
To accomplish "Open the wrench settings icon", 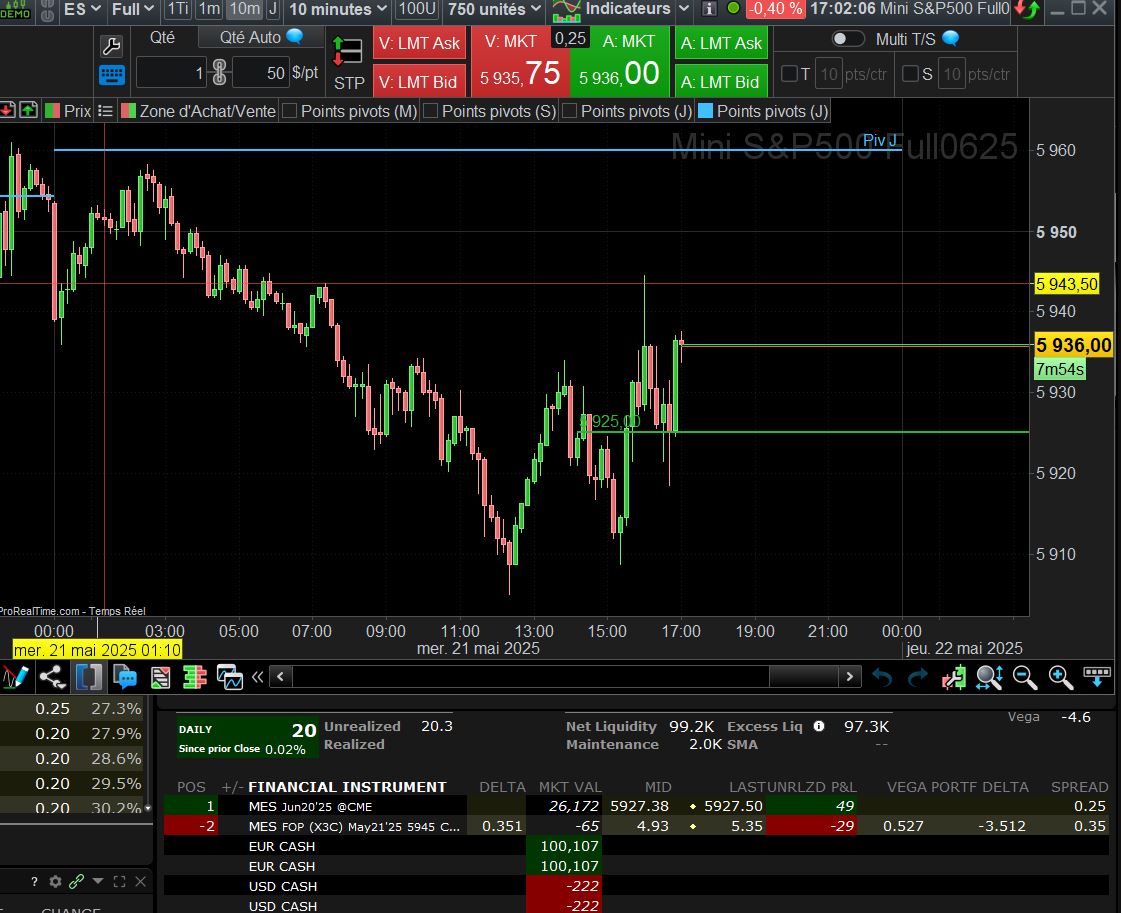I will click(112, 46).
